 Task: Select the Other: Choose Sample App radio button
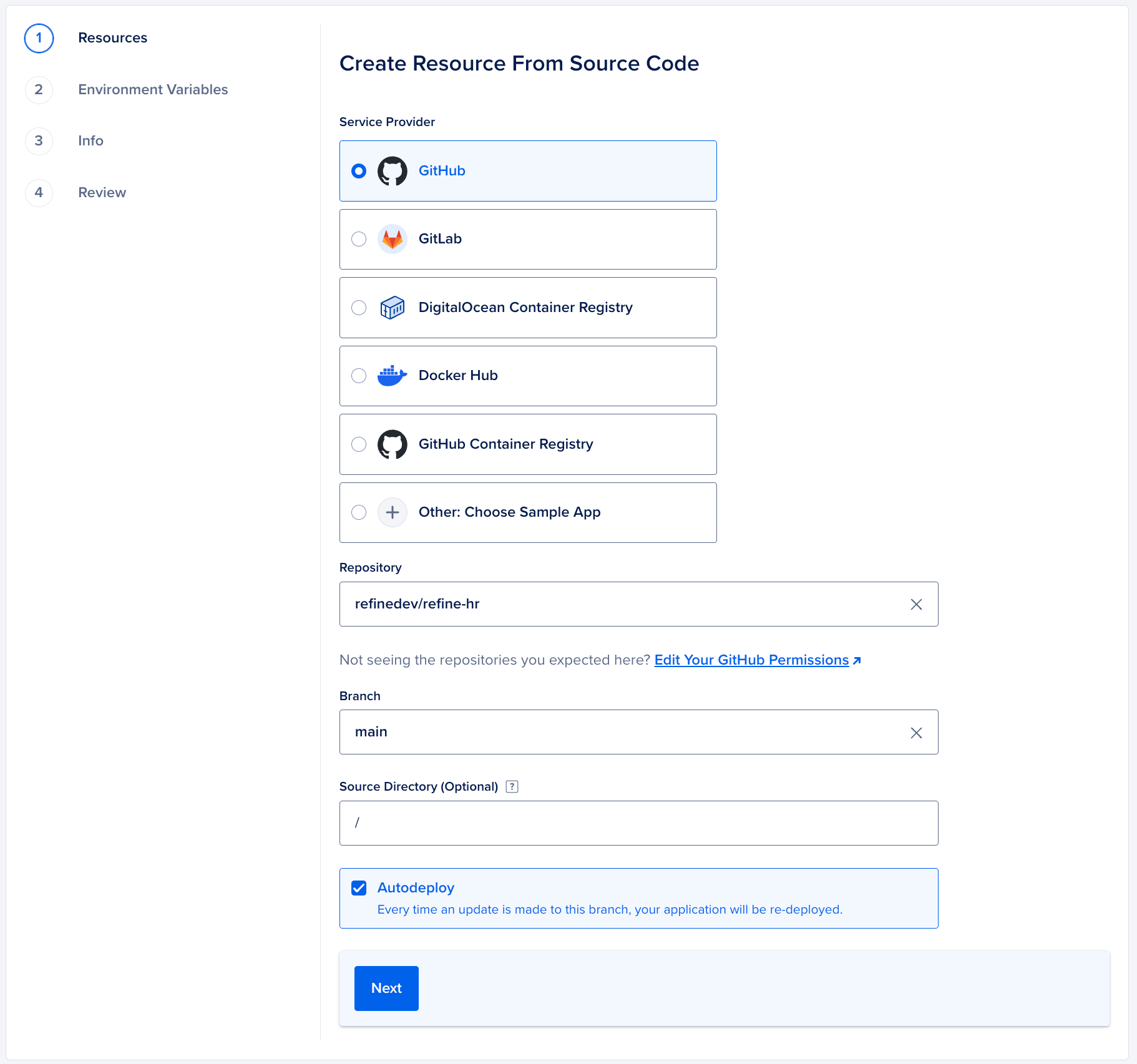point(359,512)
